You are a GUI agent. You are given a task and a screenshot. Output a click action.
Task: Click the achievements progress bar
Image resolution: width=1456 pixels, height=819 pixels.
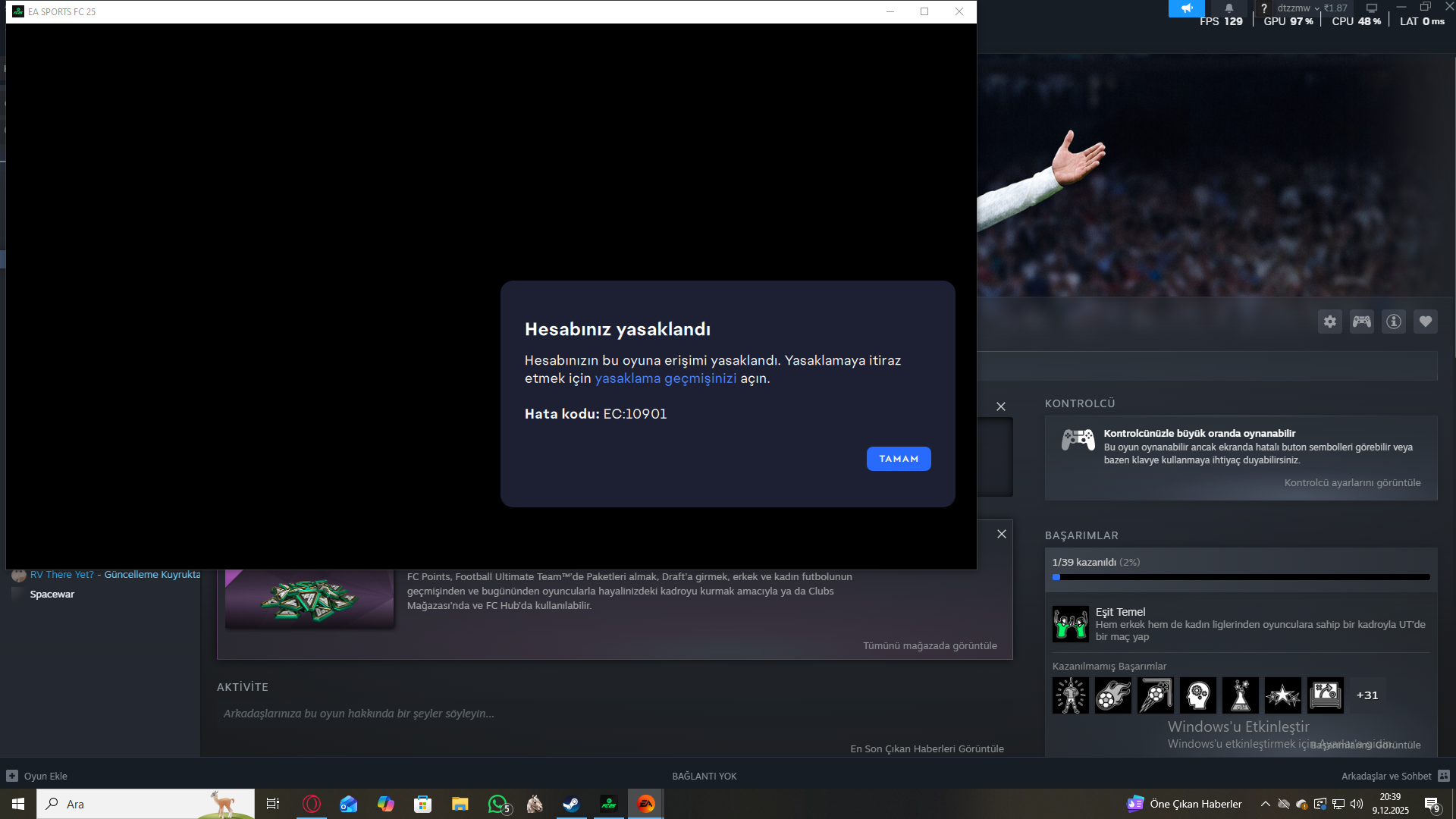1241,577
